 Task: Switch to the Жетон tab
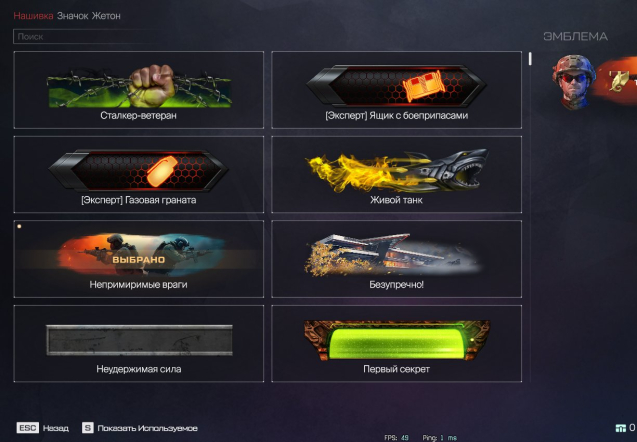coord(106,16)
